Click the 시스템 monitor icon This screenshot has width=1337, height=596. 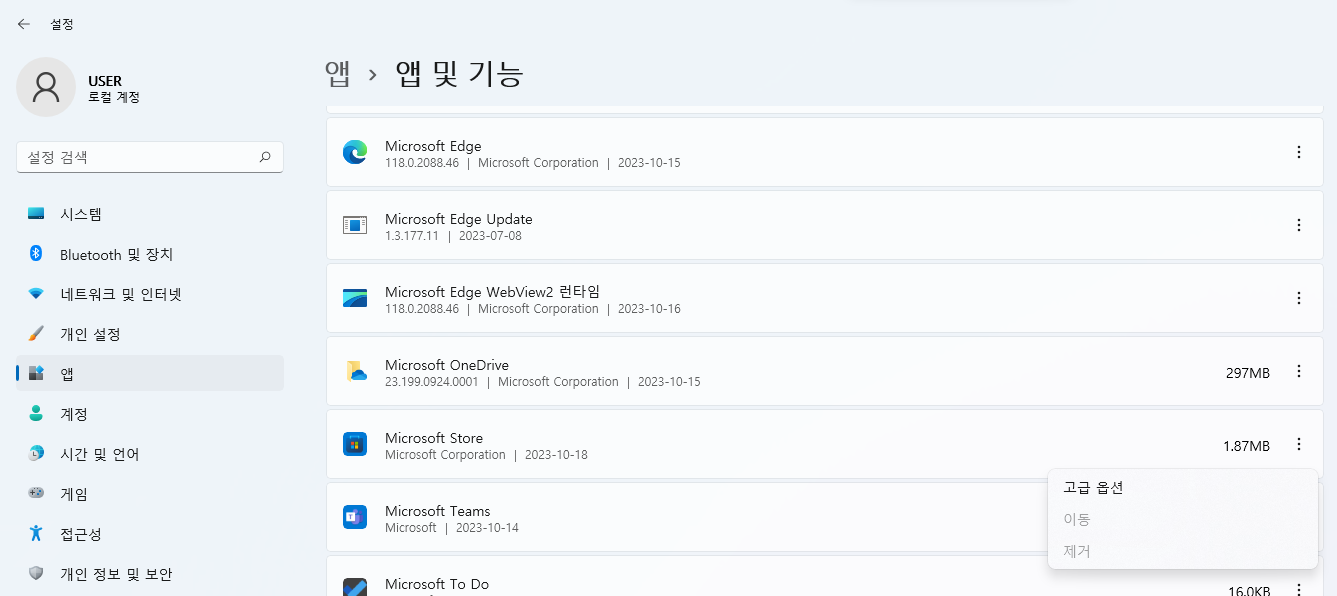36,214
